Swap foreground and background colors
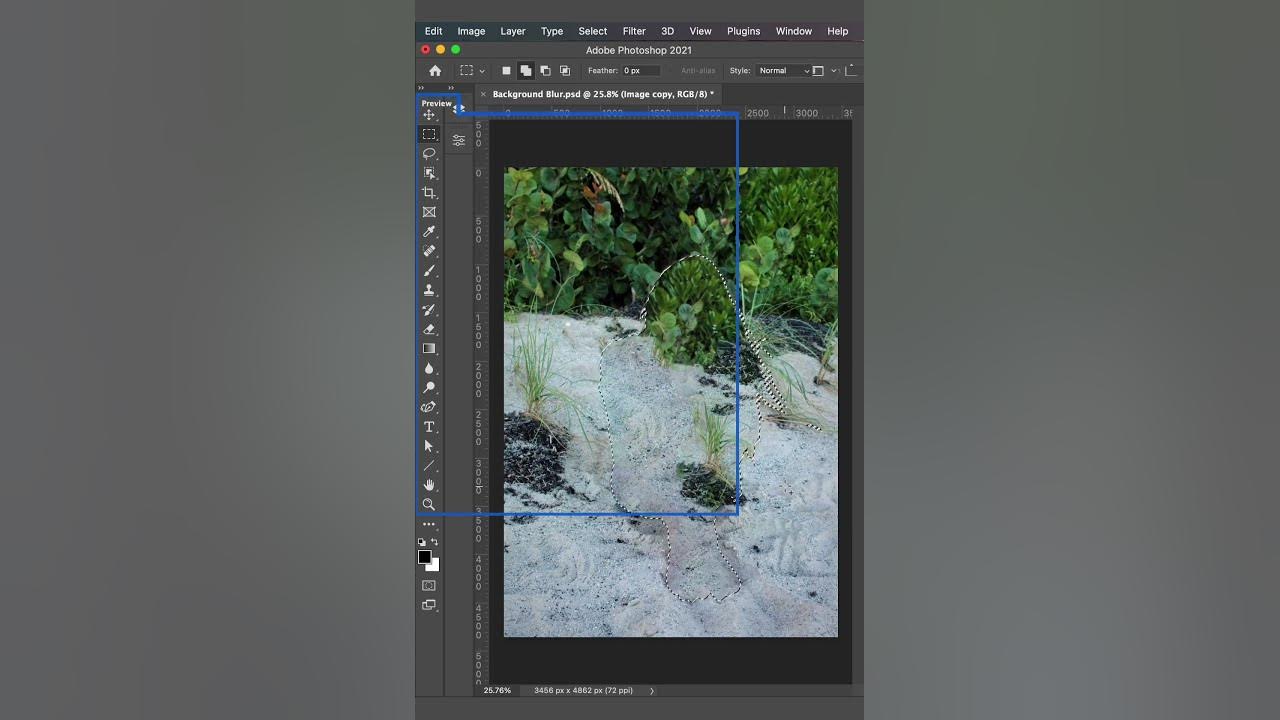Viewport: 1280px width, 720px height. pos(434,542)
